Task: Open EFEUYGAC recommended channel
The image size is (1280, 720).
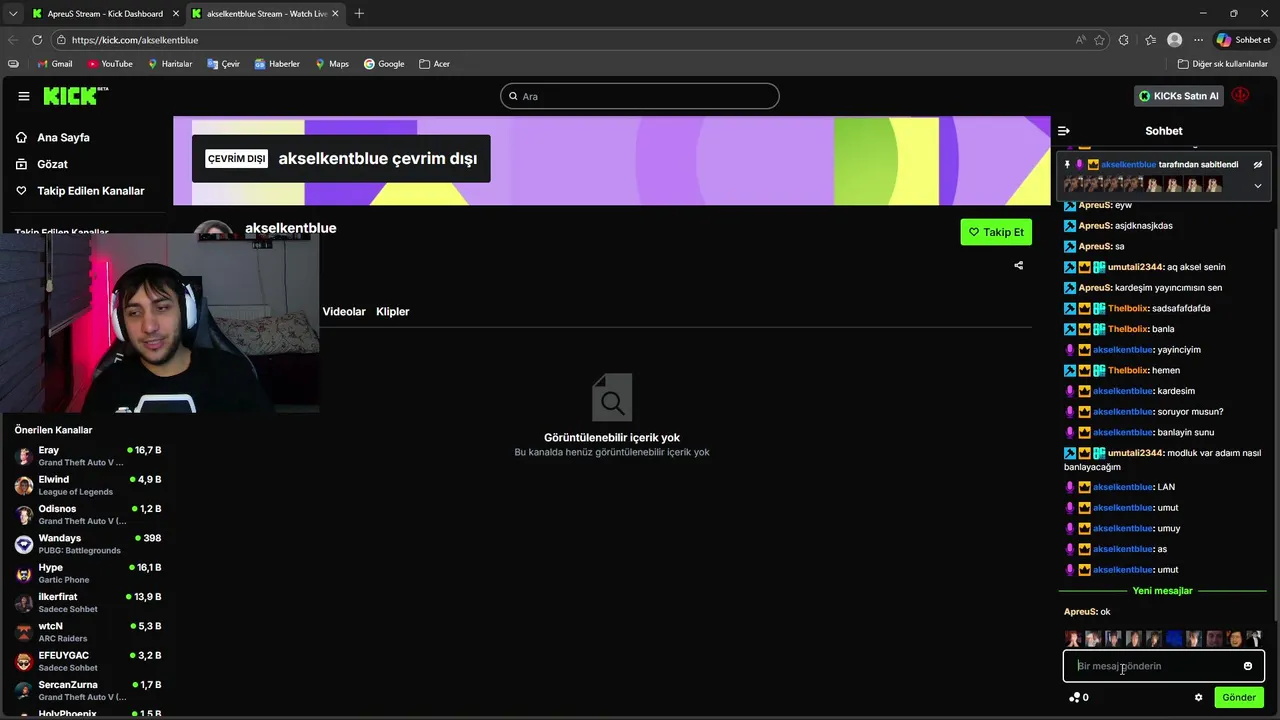Action: tap(88, 661)
